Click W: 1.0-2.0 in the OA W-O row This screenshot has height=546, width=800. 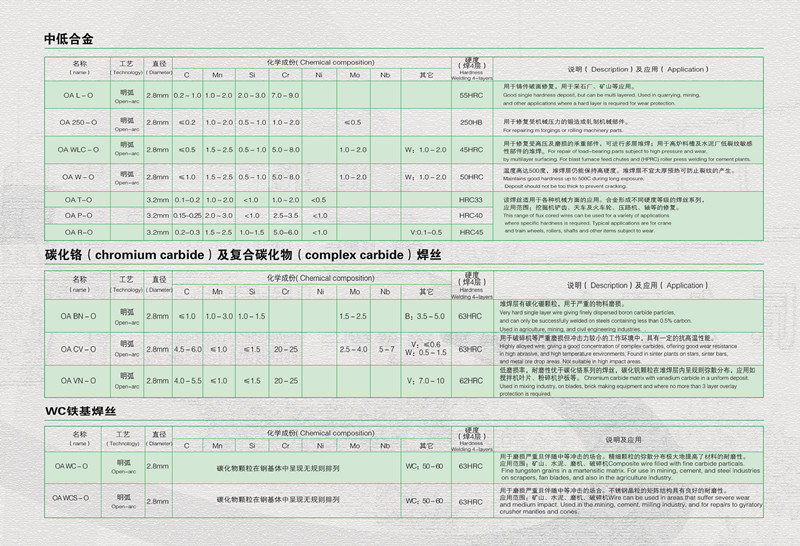[x=426, y=177]
